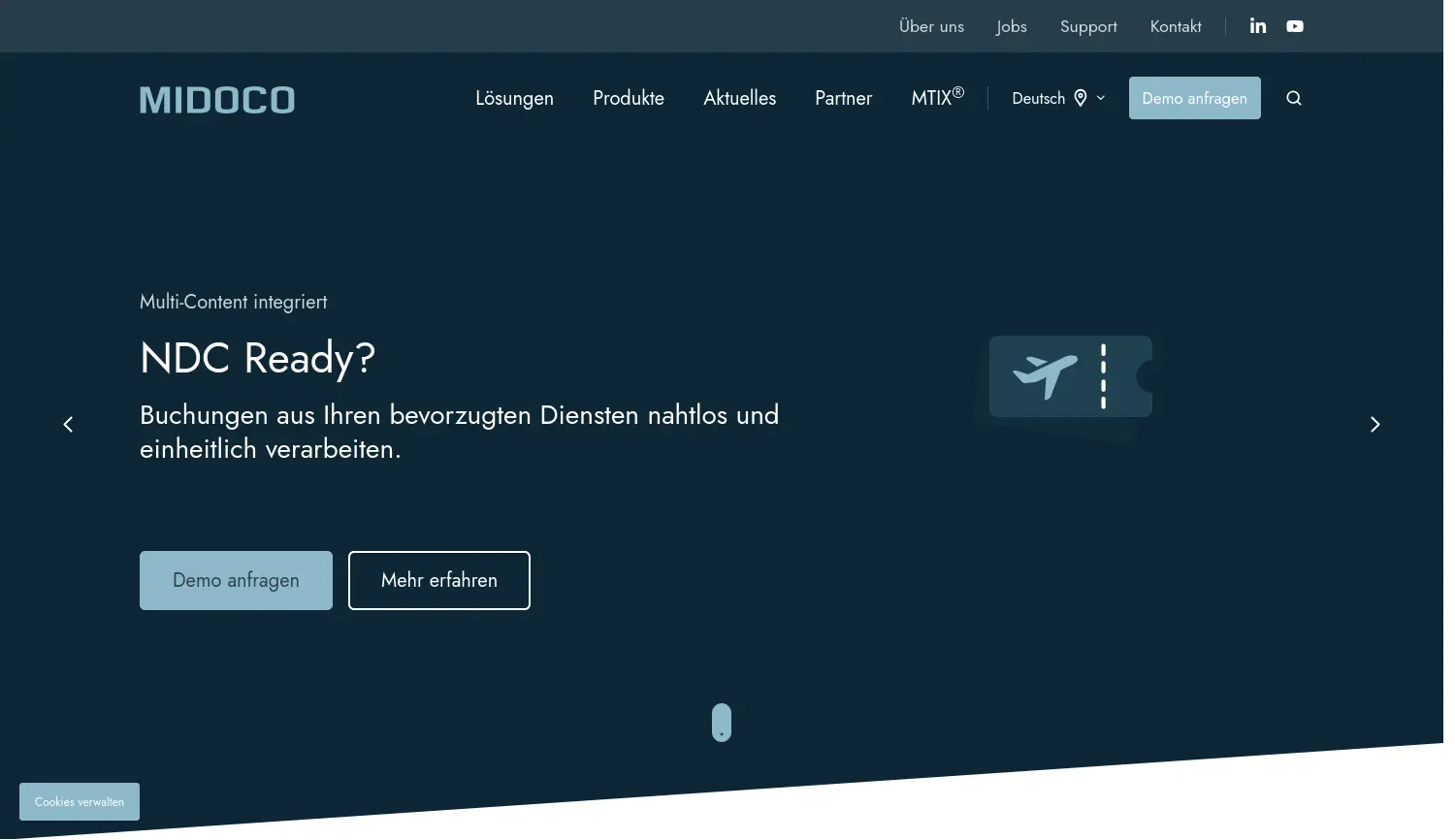Click the MIDOCO logo
This screenshot has height=840, width=1455.
(x=217, y=100)
